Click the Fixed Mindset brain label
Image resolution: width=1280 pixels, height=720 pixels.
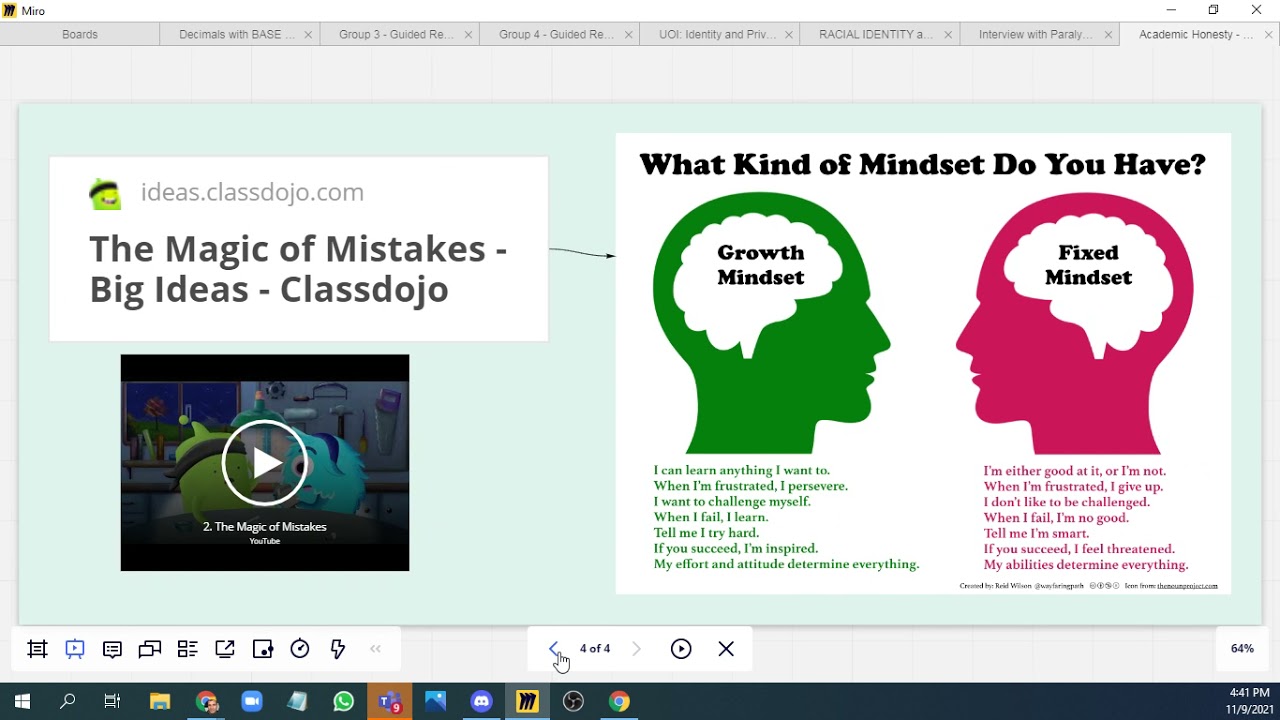tap(1088, 265)
